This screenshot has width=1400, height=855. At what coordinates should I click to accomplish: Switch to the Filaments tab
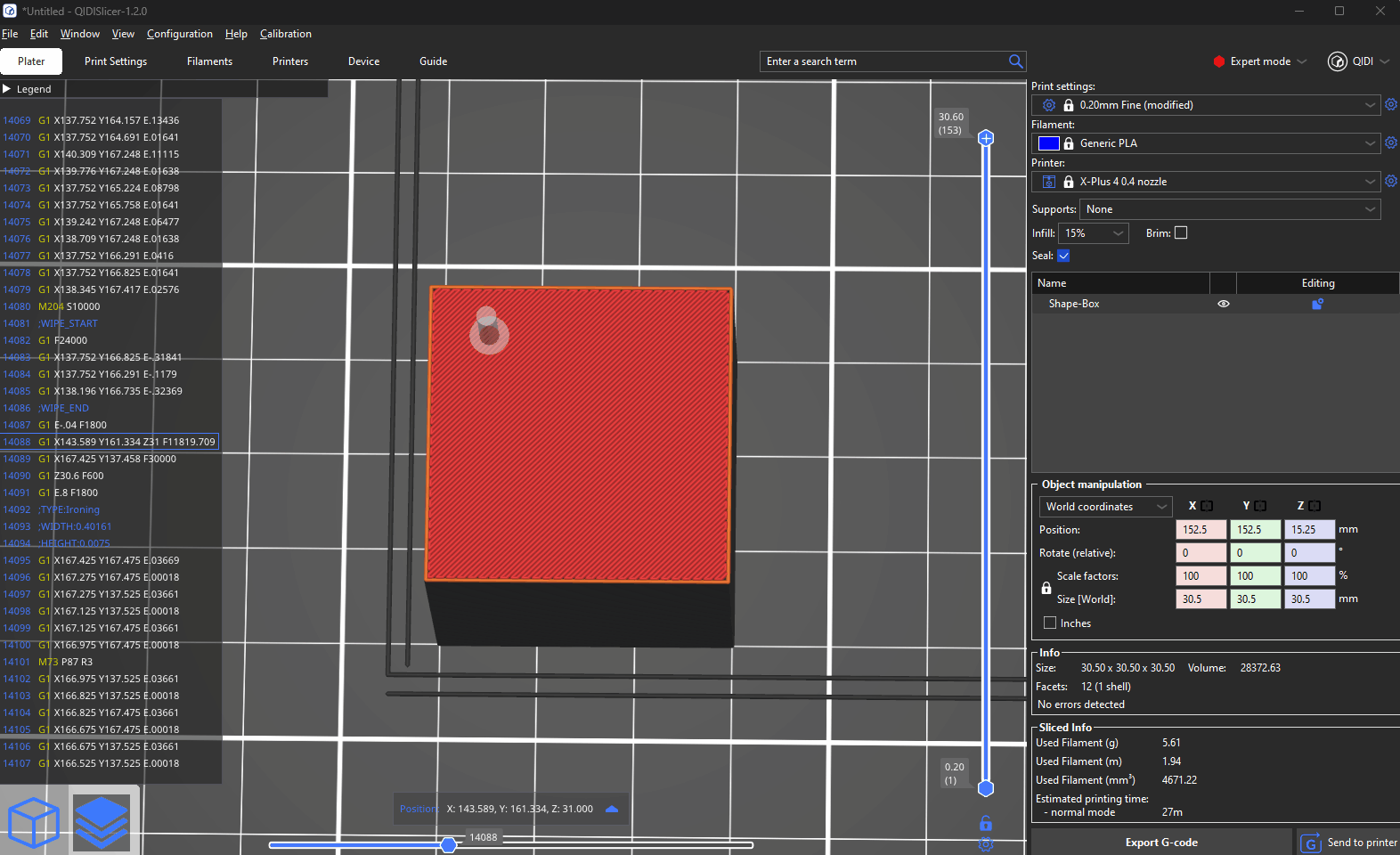tap(209, 61)
